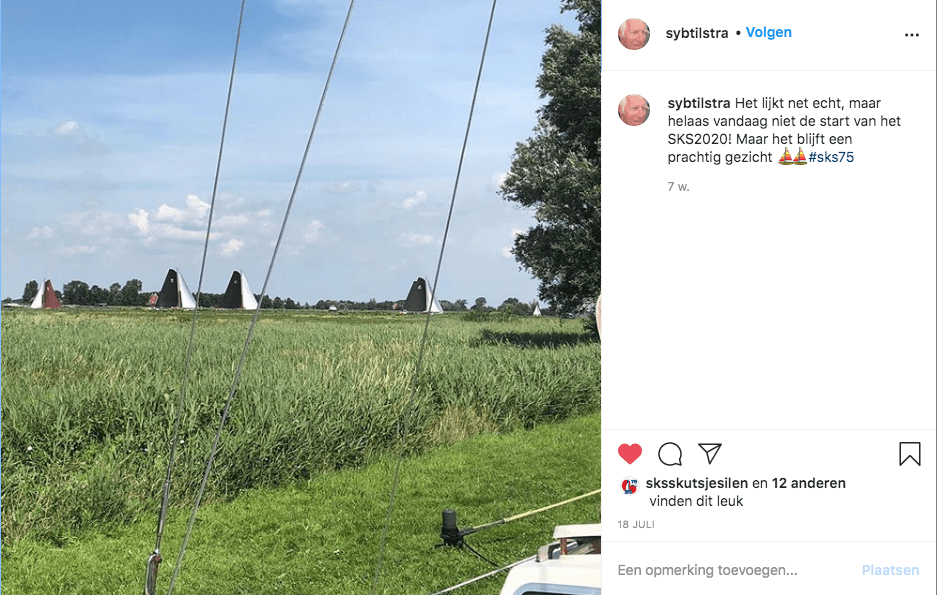
Task: Open the three-dot more options menu
Action: (x=911, y=35)
